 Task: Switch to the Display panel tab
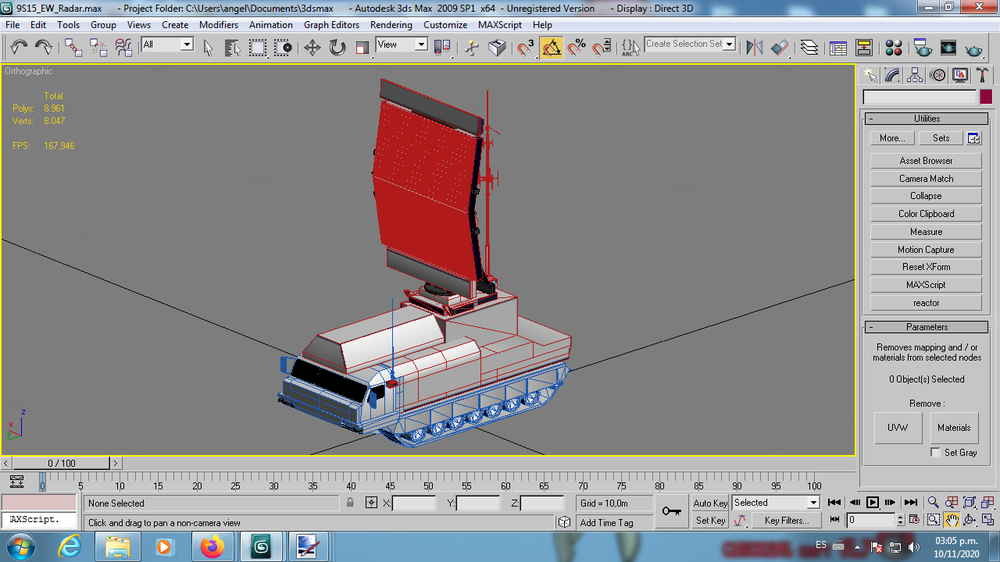960,75
